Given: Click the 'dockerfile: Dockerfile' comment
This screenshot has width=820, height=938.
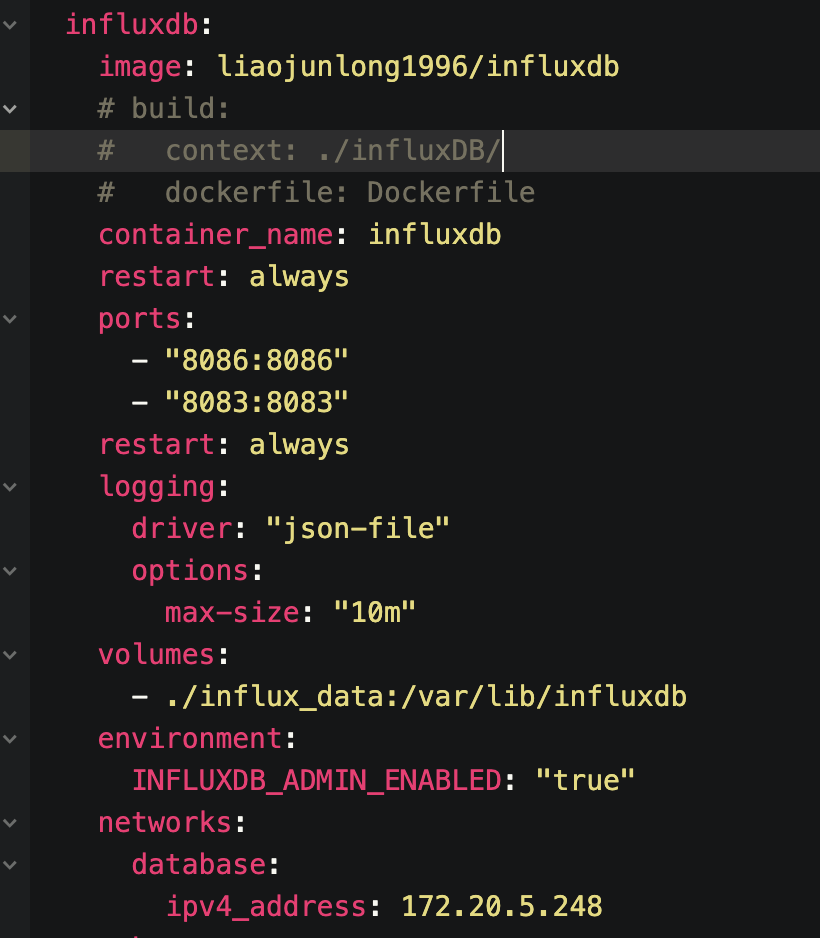Looking at the screenshot, I should pos(350,193).
